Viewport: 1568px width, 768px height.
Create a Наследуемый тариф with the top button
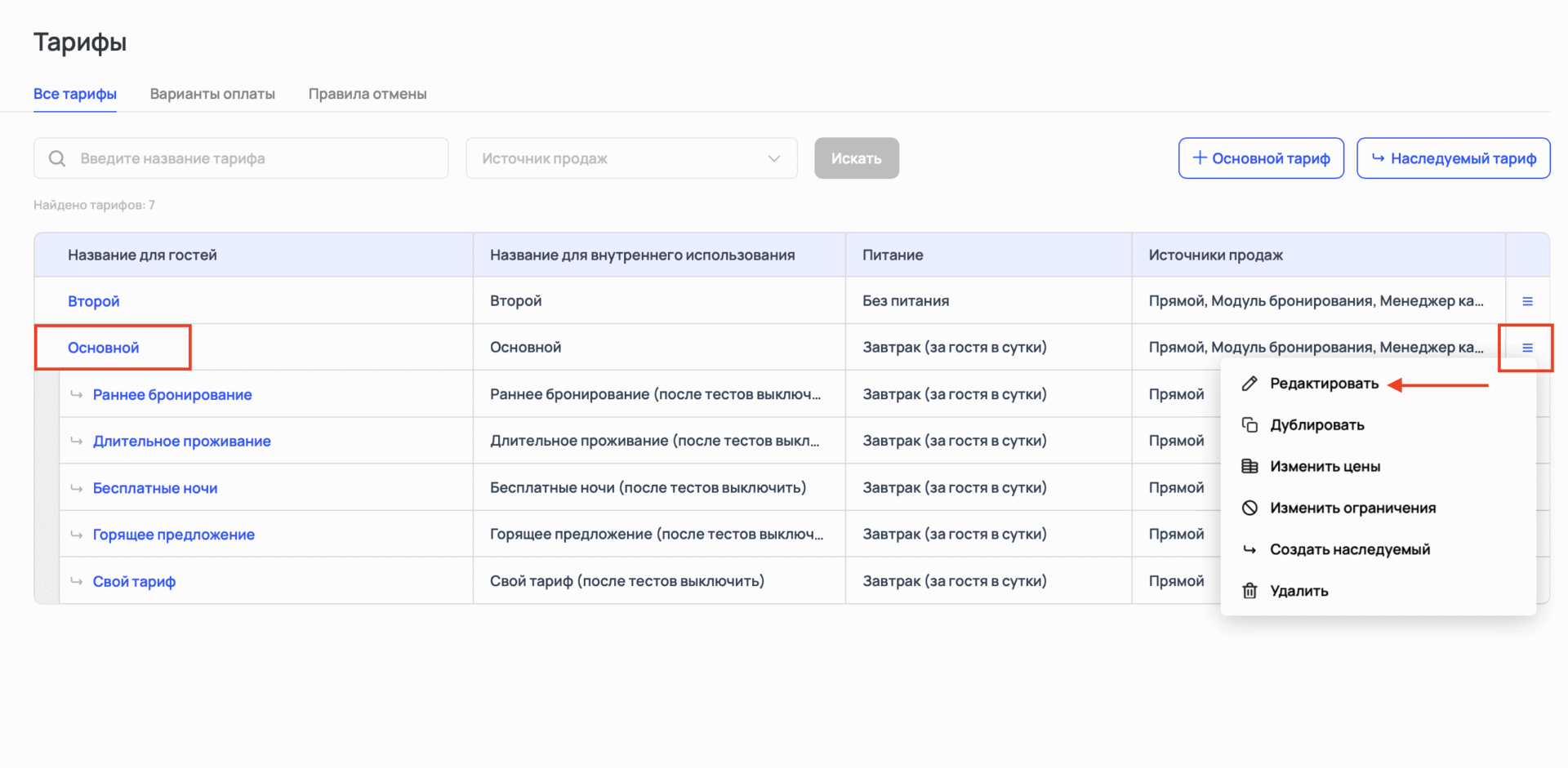click(1453, 158)
